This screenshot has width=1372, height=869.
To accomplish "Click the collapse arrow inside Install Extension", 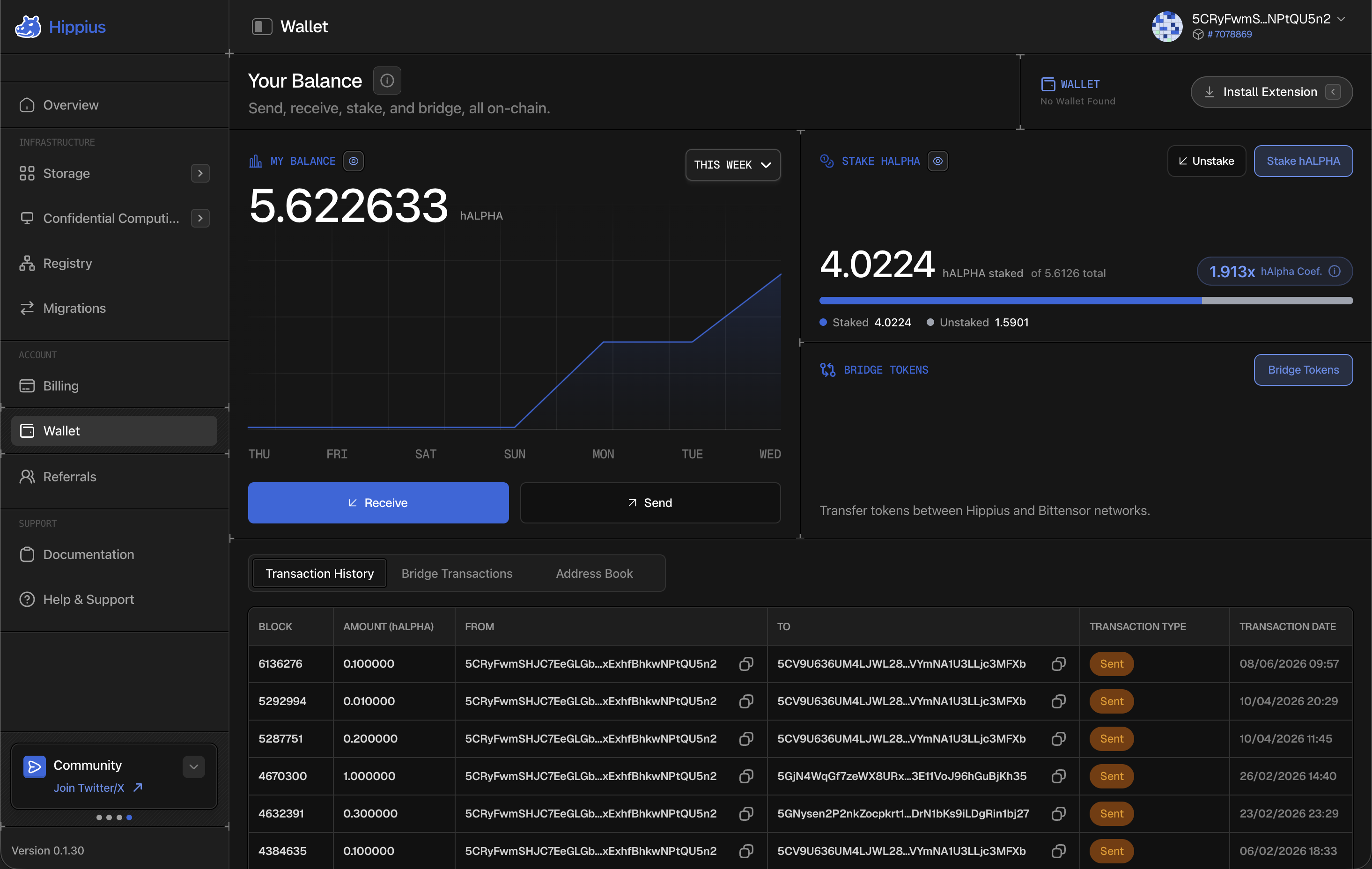I will (x=1333, y=92).
